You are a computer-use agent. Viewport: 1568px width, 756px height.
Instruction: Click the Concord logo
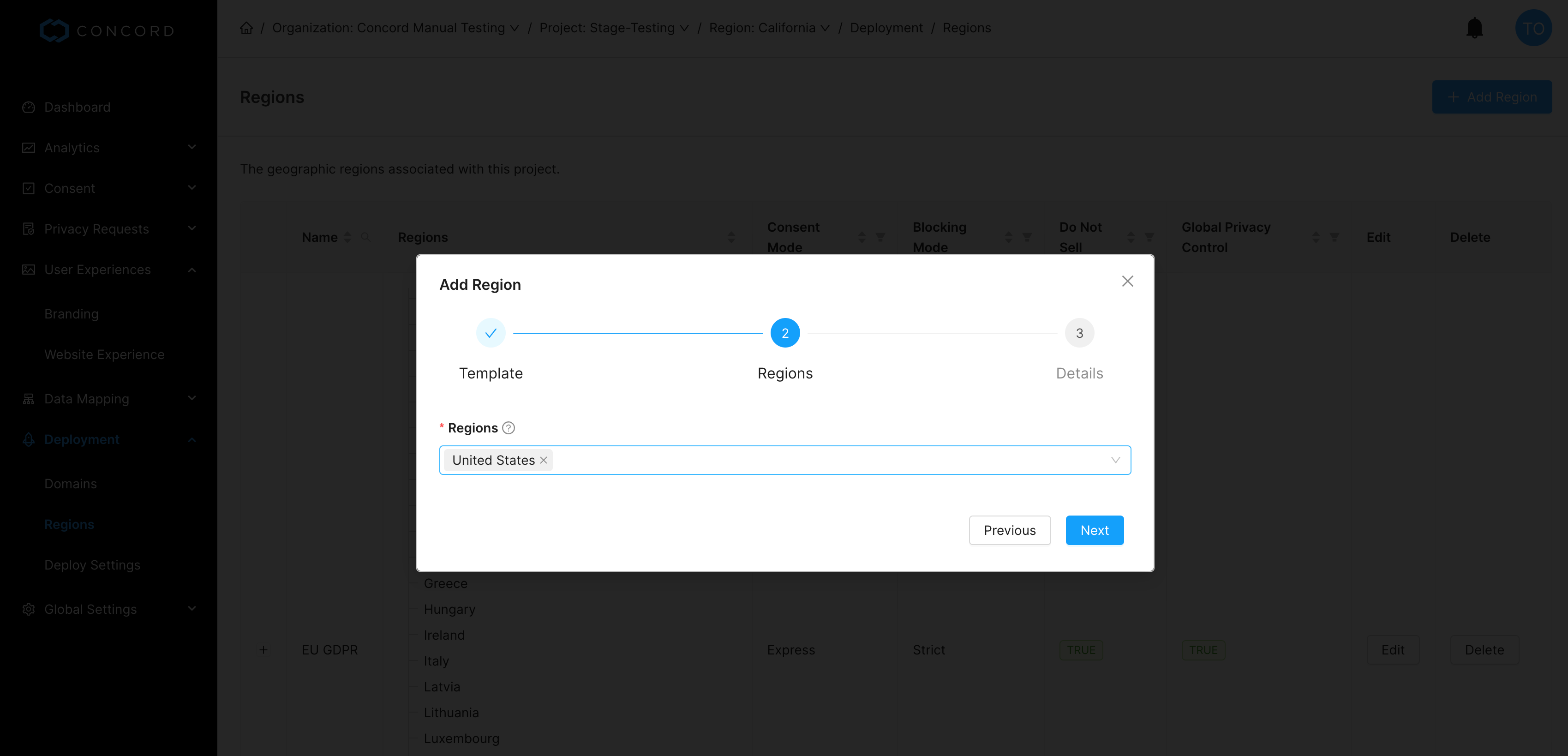pos(107,30)
